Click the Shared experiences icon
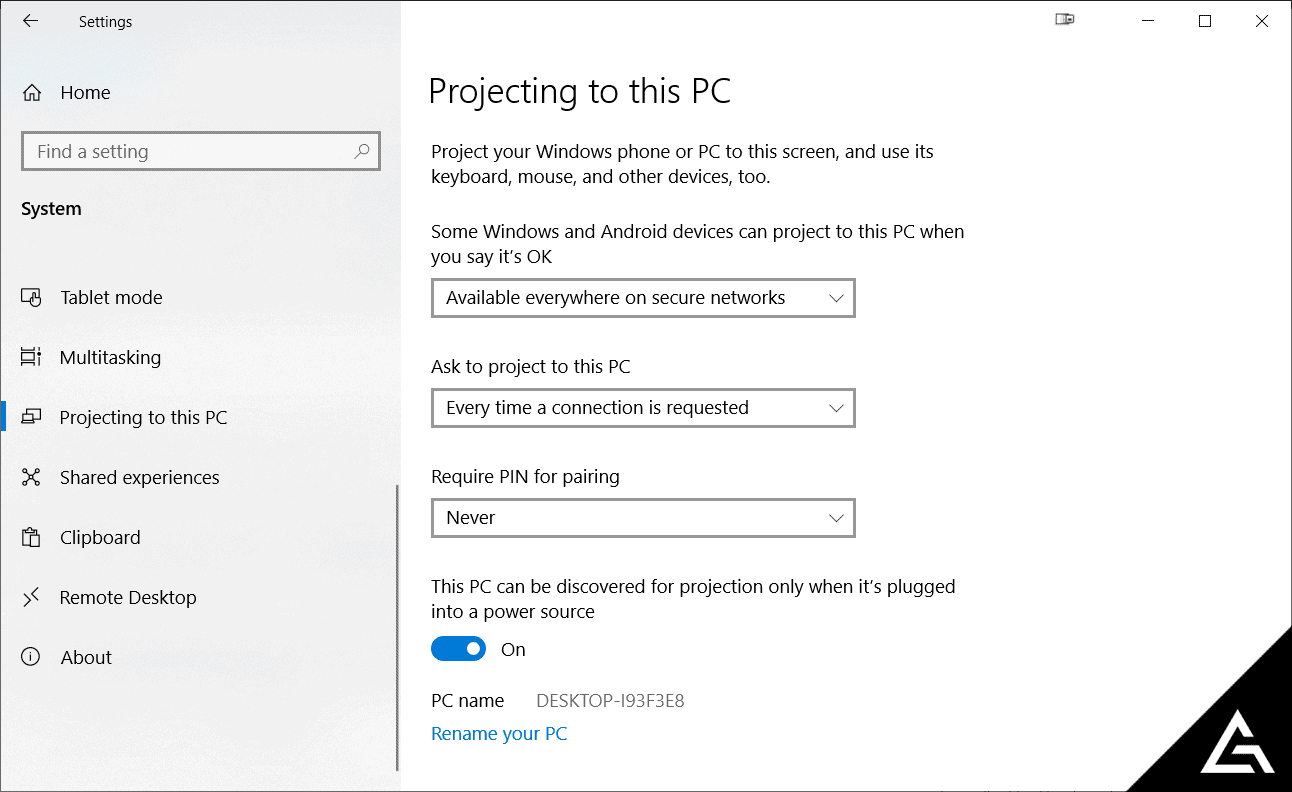Viewport: 1292px width, 792px height. (31, 478)
